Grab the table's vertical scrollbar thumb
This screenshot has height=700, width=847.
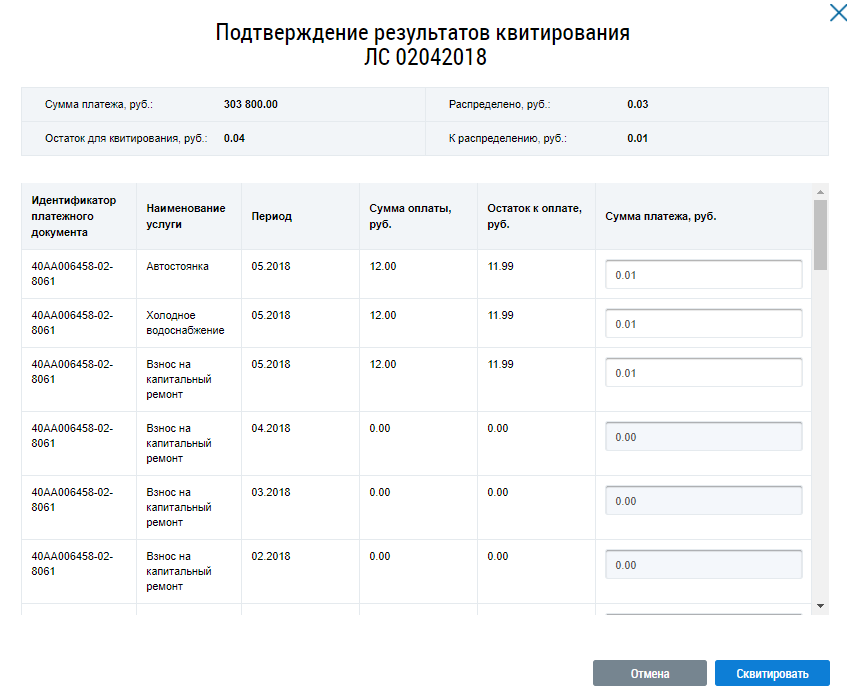pyautogui.click(x=820, y=234)
